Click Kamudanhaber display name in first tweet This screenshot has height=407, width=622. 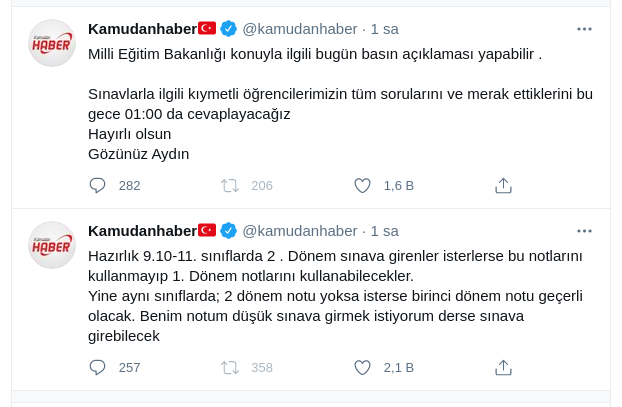142,28
